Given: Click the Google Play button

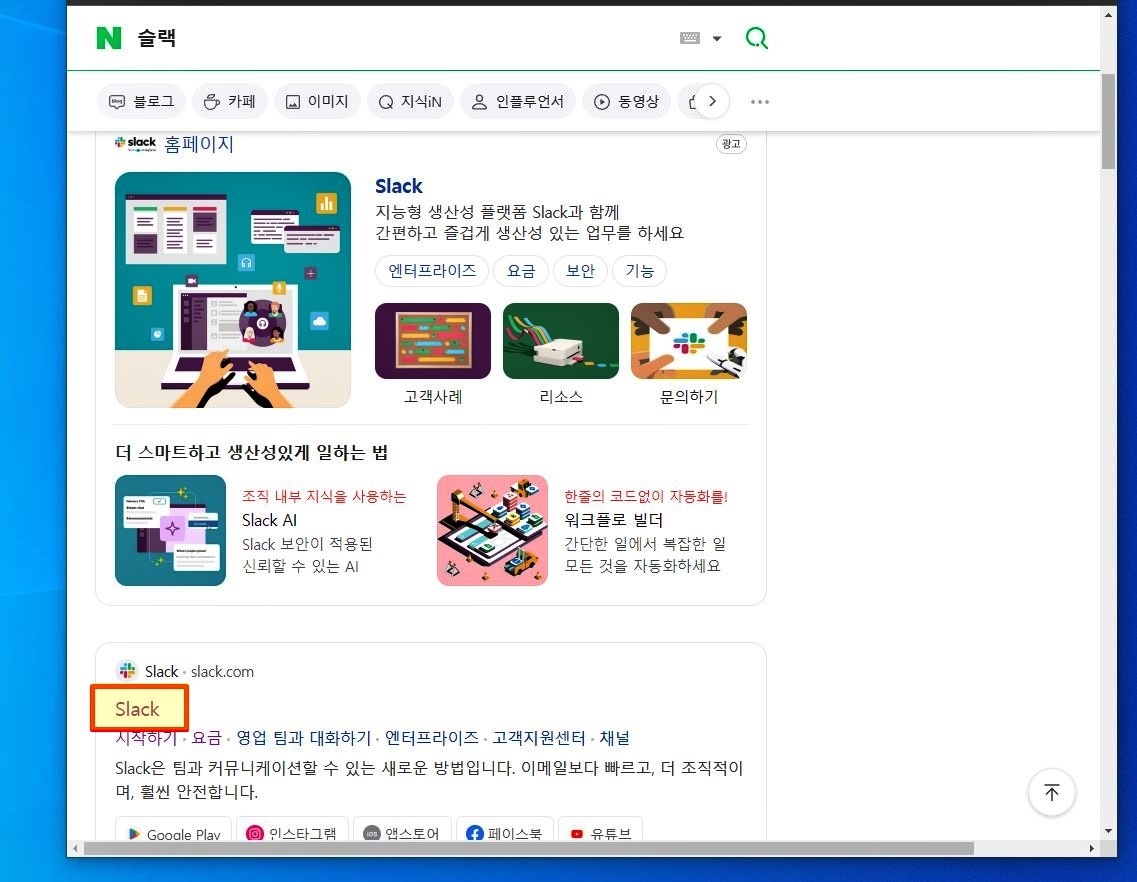Looking at the screenshot, I should pos(173,831).
